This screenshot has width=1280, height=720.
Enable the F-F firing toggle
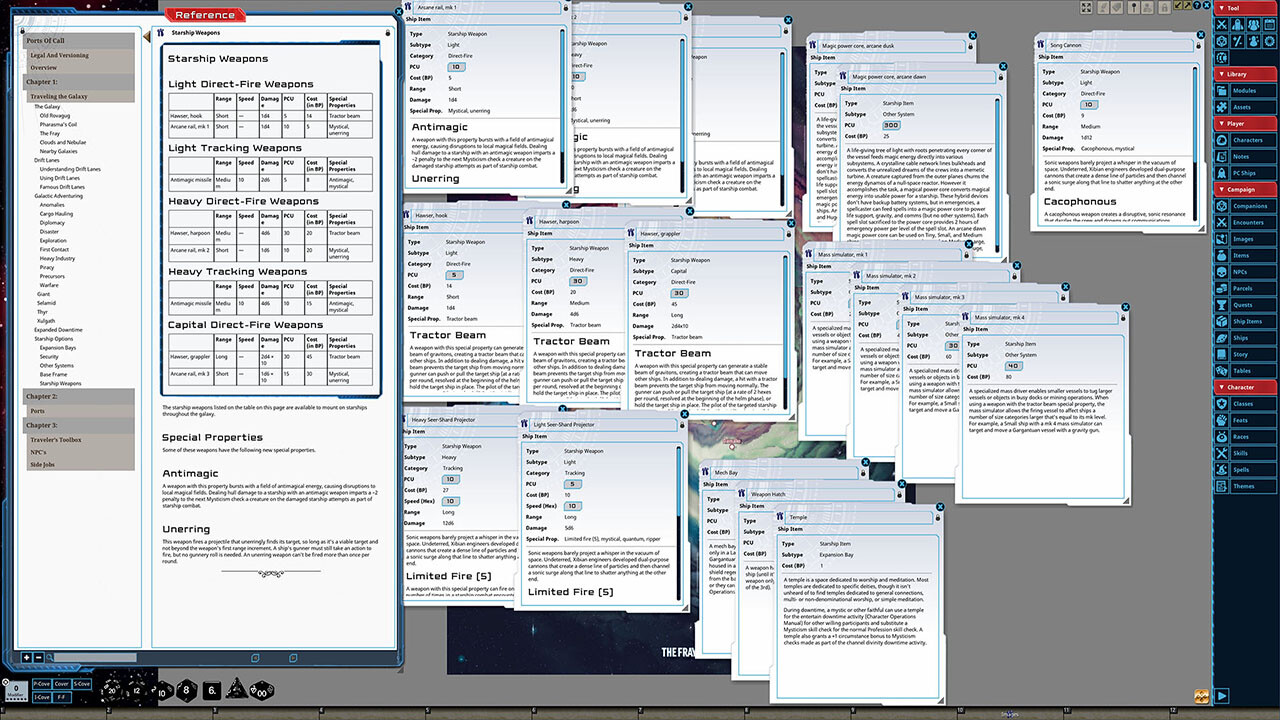tap(61, 697)
